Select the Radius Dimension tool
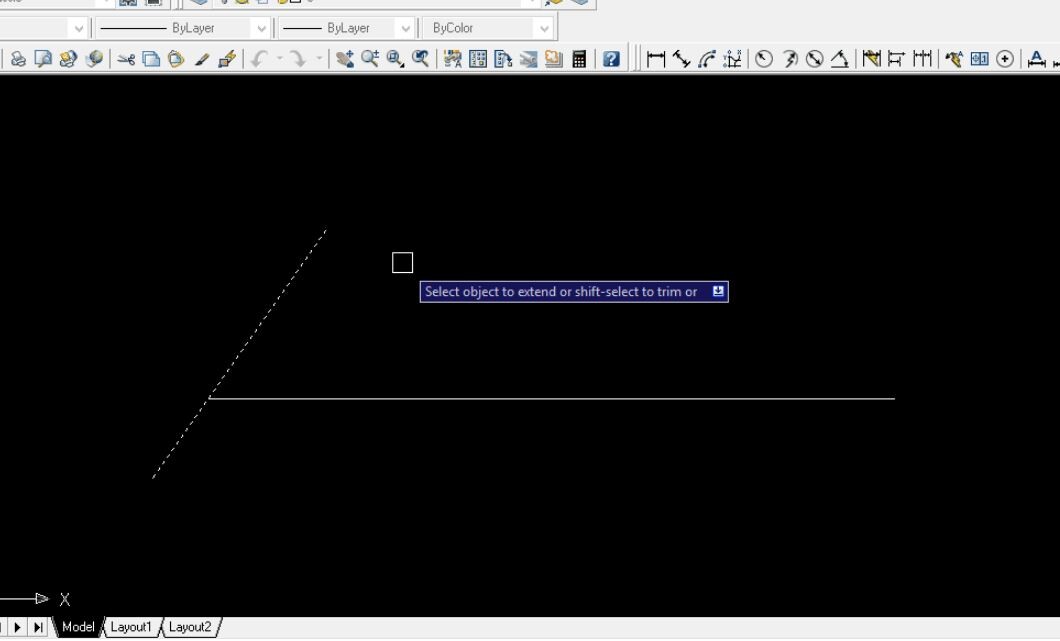Screen dimensions: 1060x641 [x=763, y=58]
